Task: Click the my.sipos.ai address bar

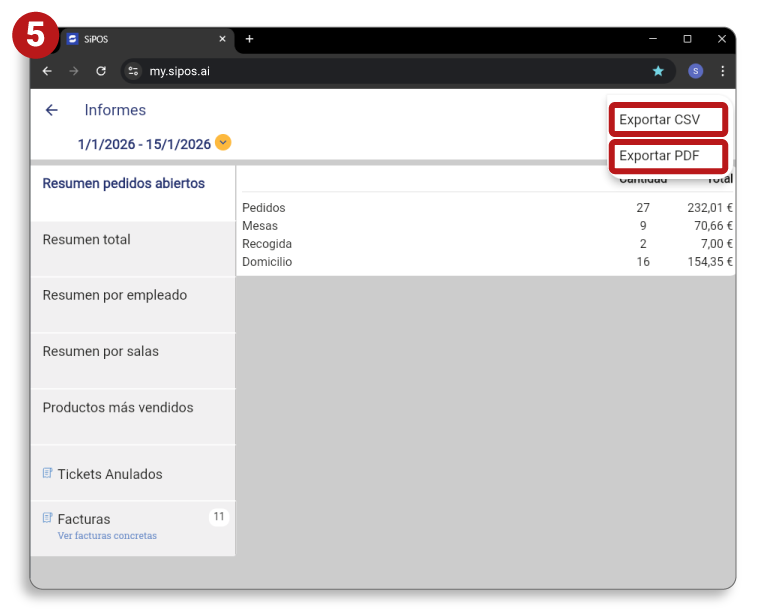Action: click(380, 71)
